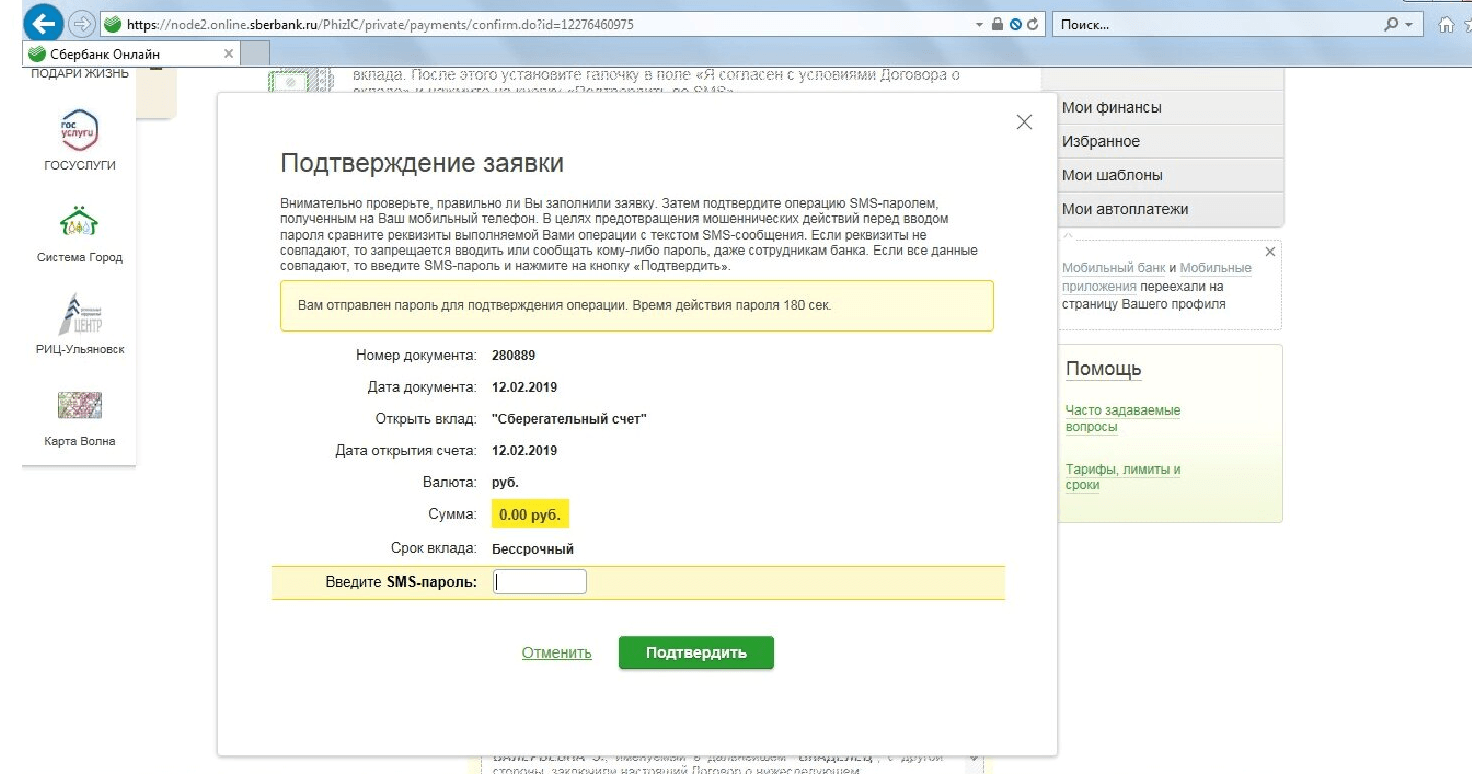This screenshot has width=1472, height=774.
Task: Open the browser home page icon
Action: click(1444, 24)
